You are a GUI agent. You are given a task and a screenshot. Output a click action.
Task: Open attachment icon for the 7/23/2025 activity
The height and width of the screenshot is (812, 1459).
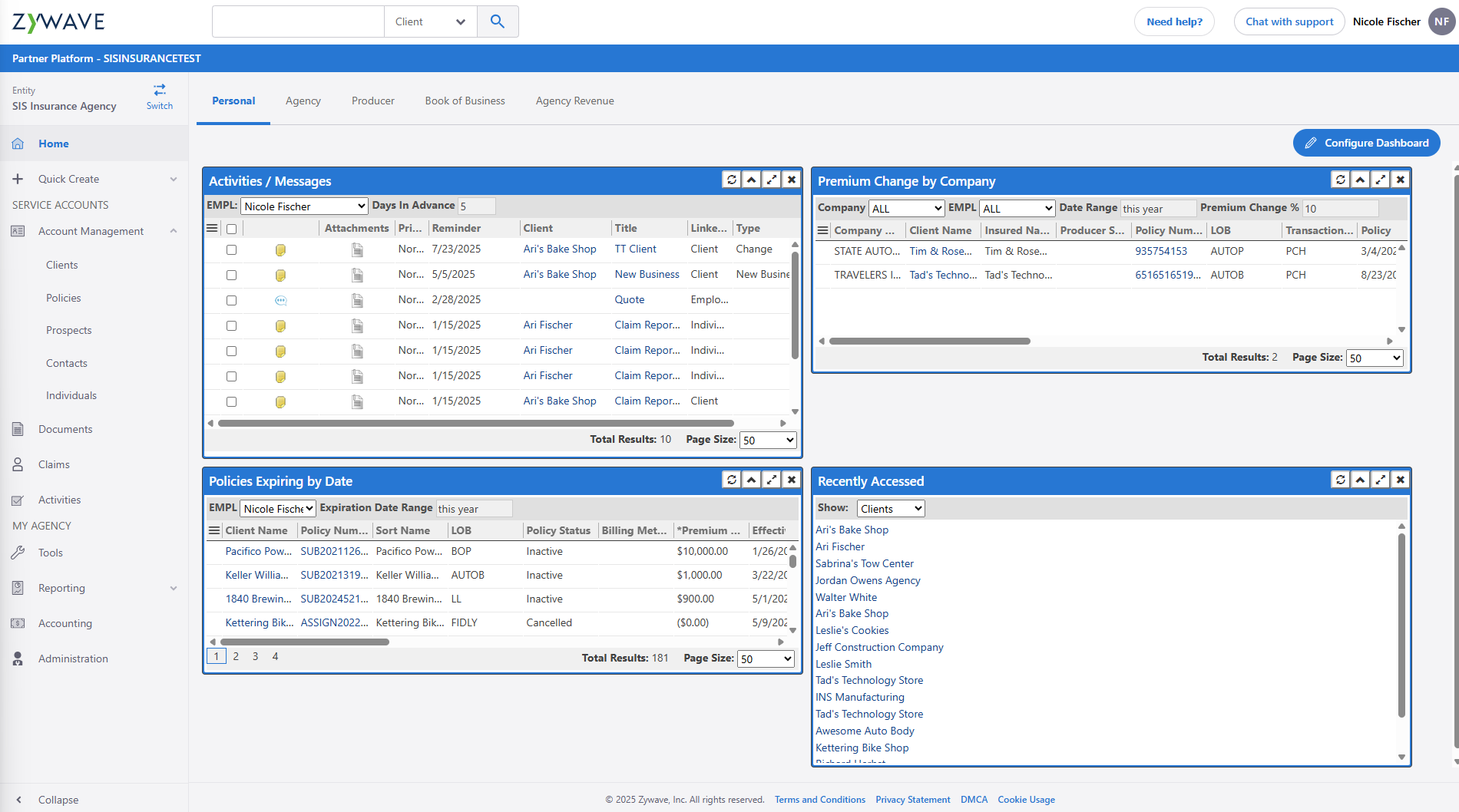point(357,249)
